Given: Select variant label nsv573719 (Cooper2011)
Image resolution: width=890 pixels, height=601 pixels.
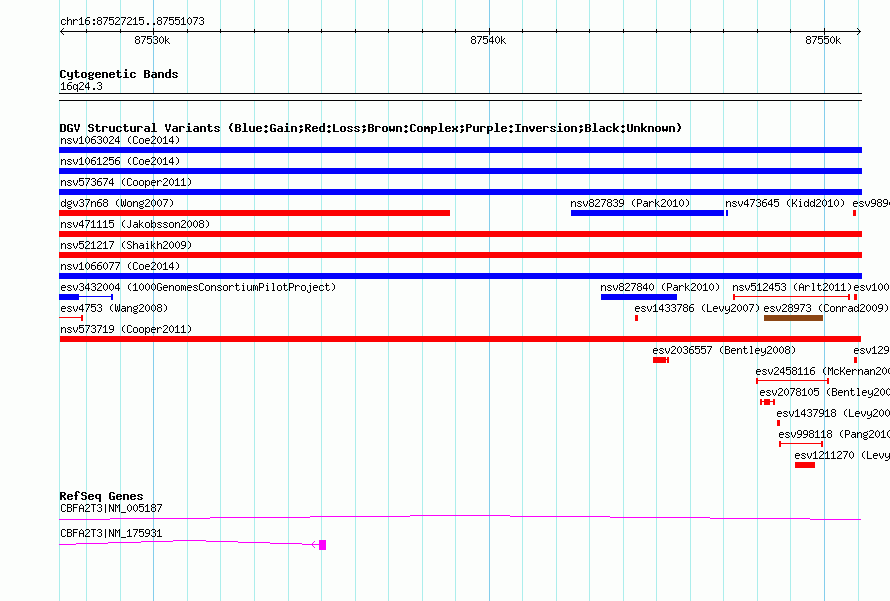Looking at the screenshot, I should coord(126,329).
